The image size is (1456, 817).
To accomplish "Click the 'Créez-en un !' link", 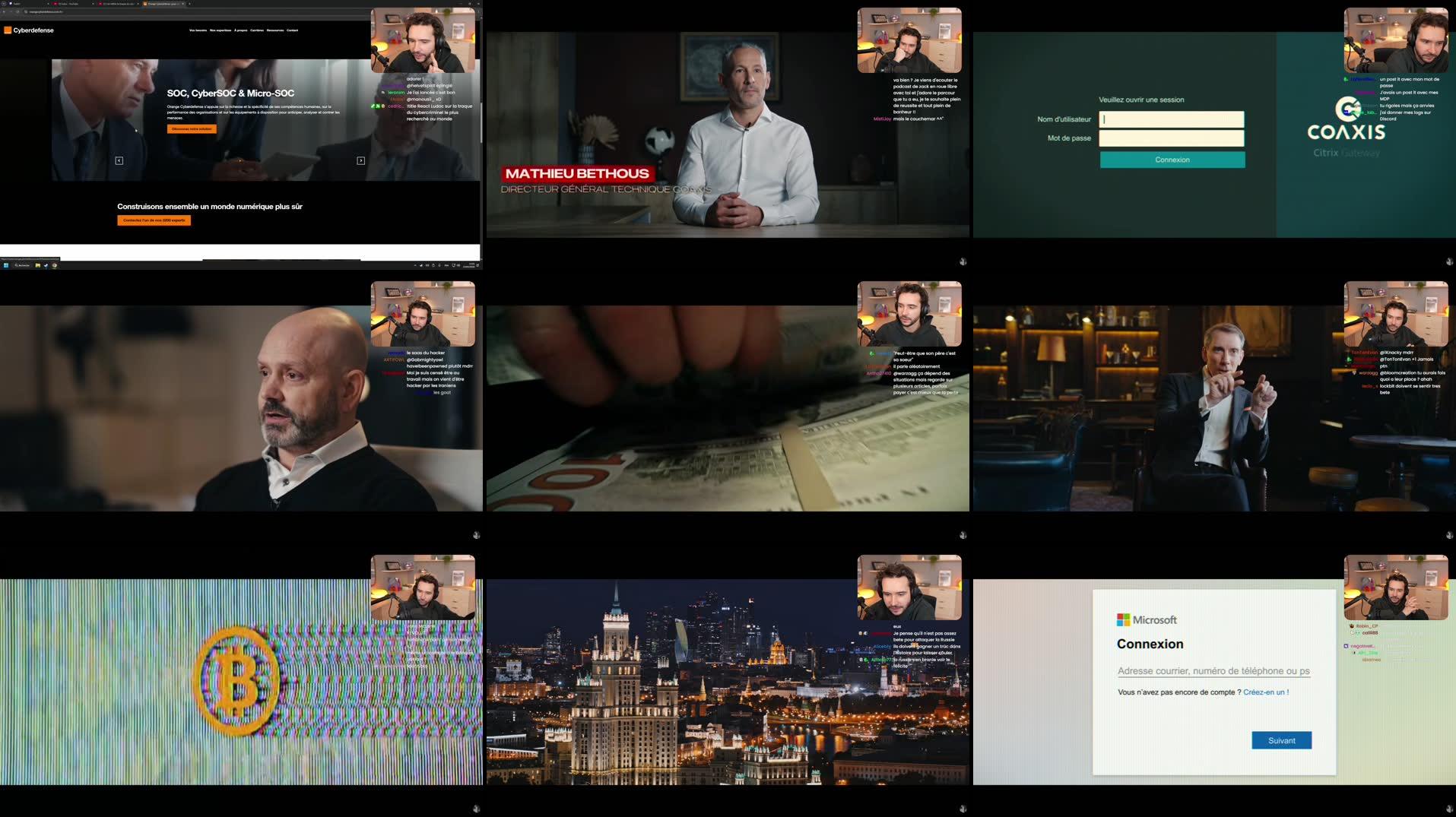I will click(x=1265, y=692).
